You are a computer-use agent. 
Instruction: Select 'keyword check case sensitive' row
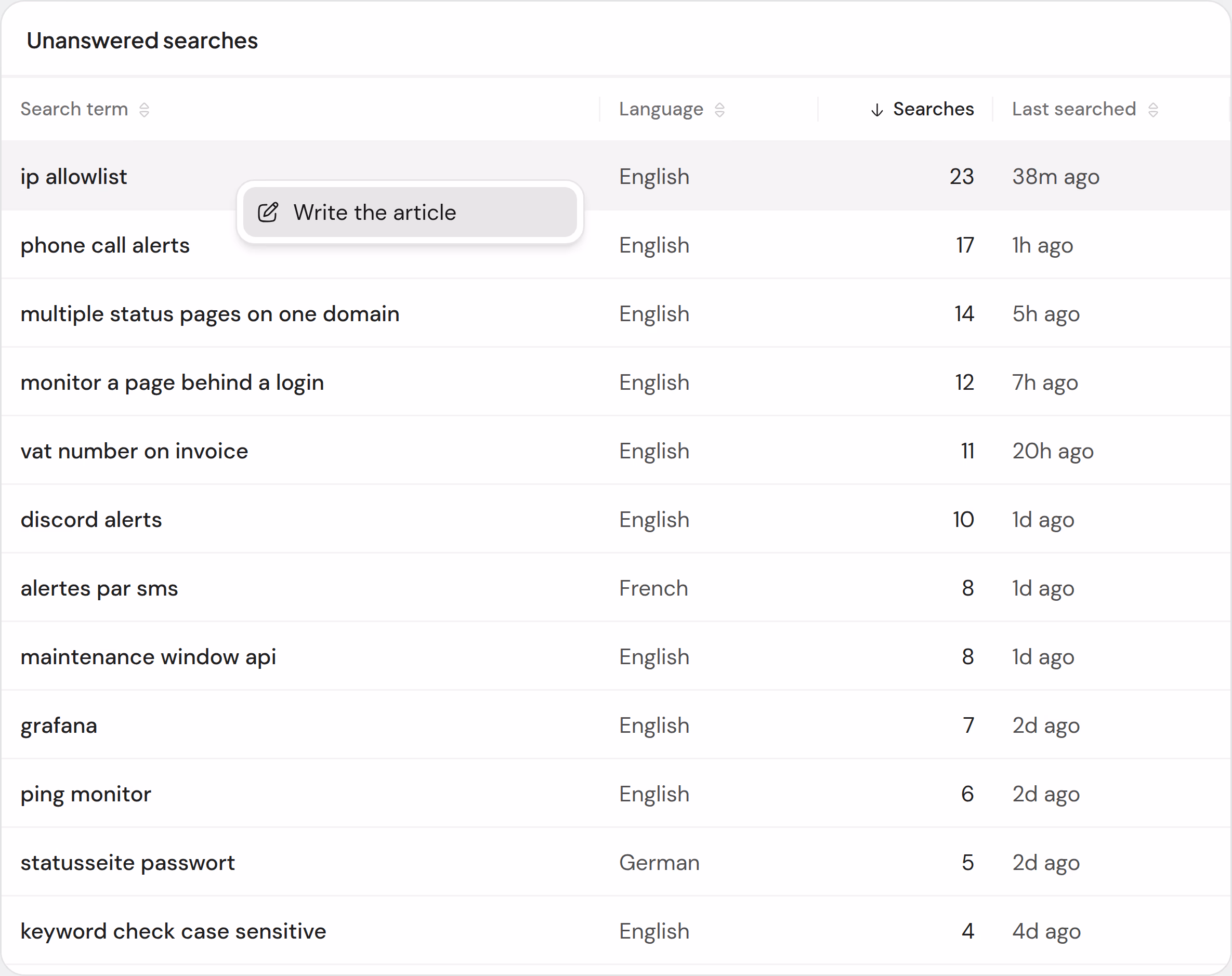616,931
